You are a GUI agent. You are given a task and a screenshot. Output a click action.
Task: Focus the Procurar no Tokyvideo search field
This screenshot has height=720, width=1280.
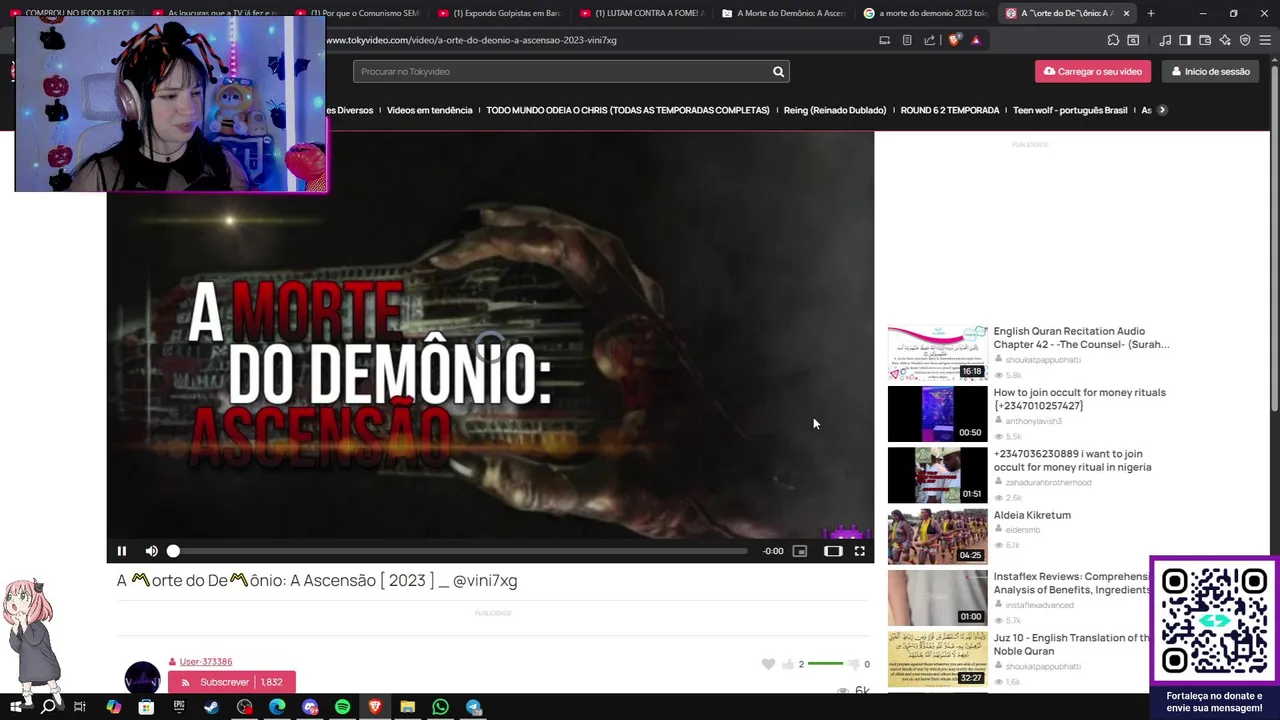click(560, 72)
